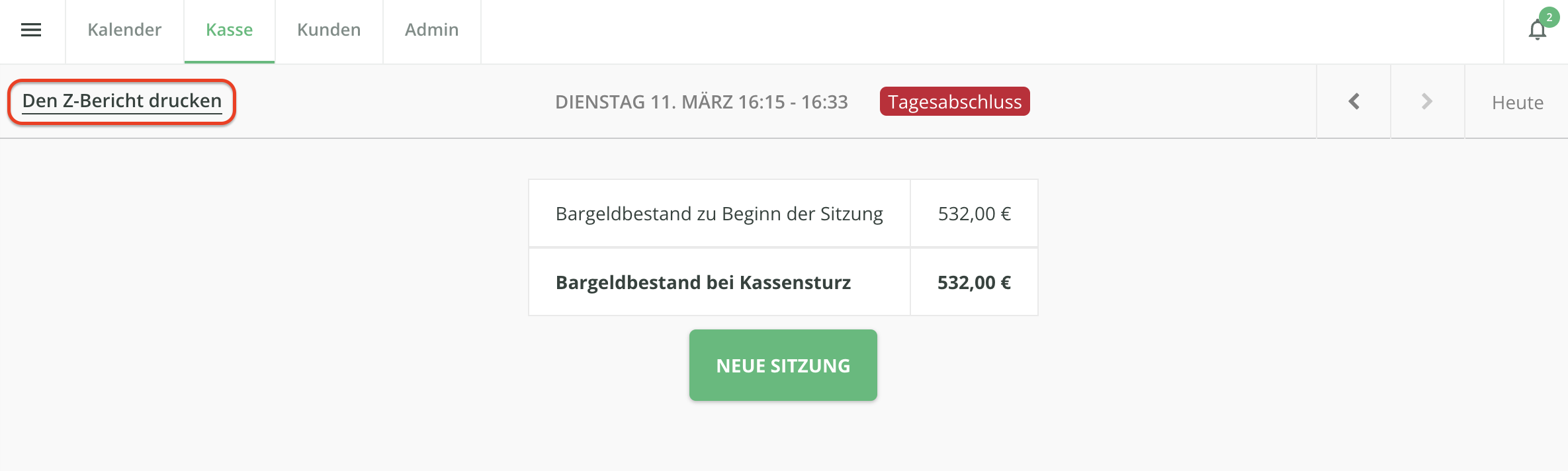The image size is (1568, 471).
Task: Open the notifications bell
Action: coord(1537,31)
